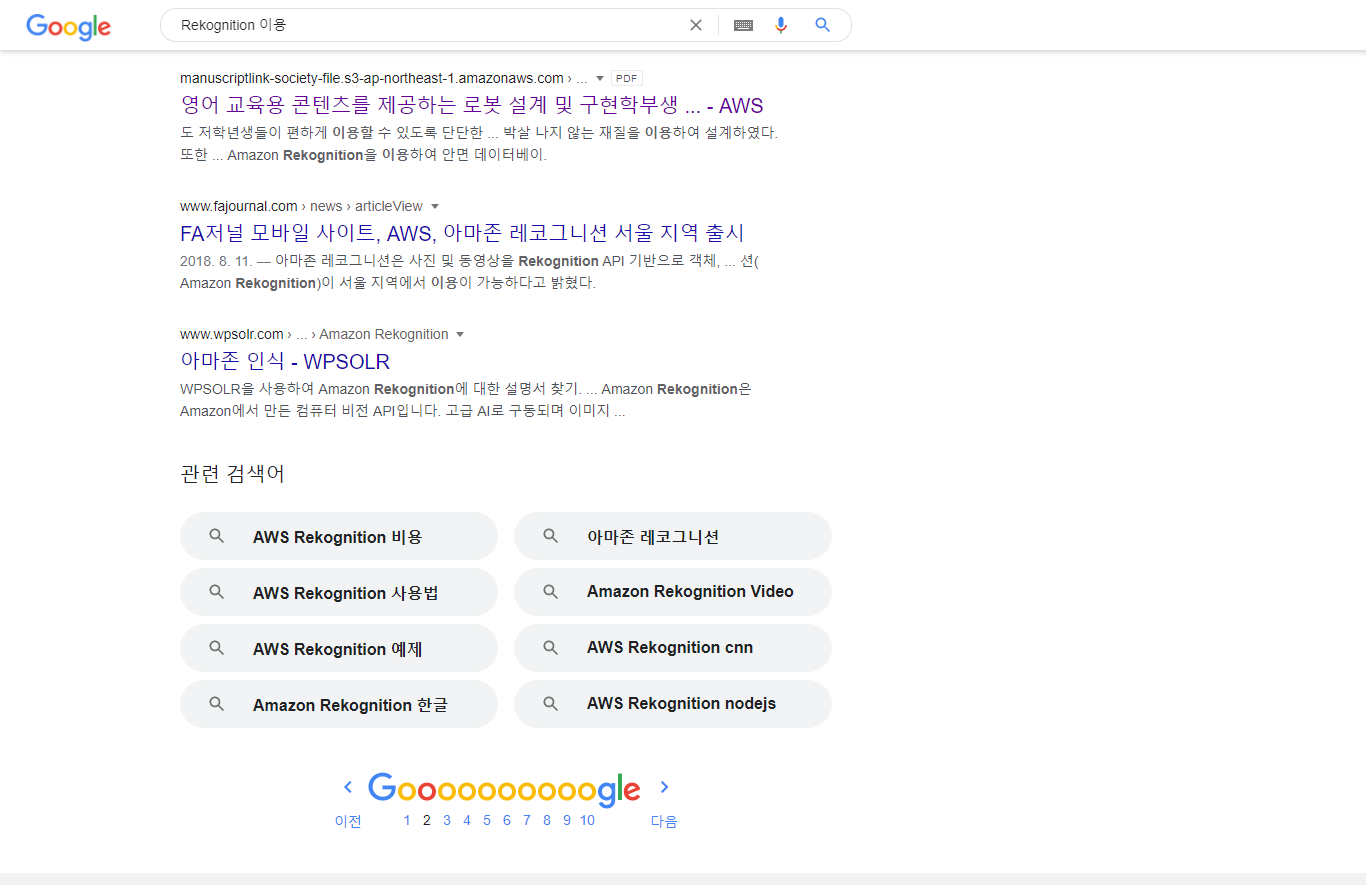The image size is (1366, 885).
Task: Open the "FA저널 모바일 사이트, AWS" result
Action: (462, 233)
